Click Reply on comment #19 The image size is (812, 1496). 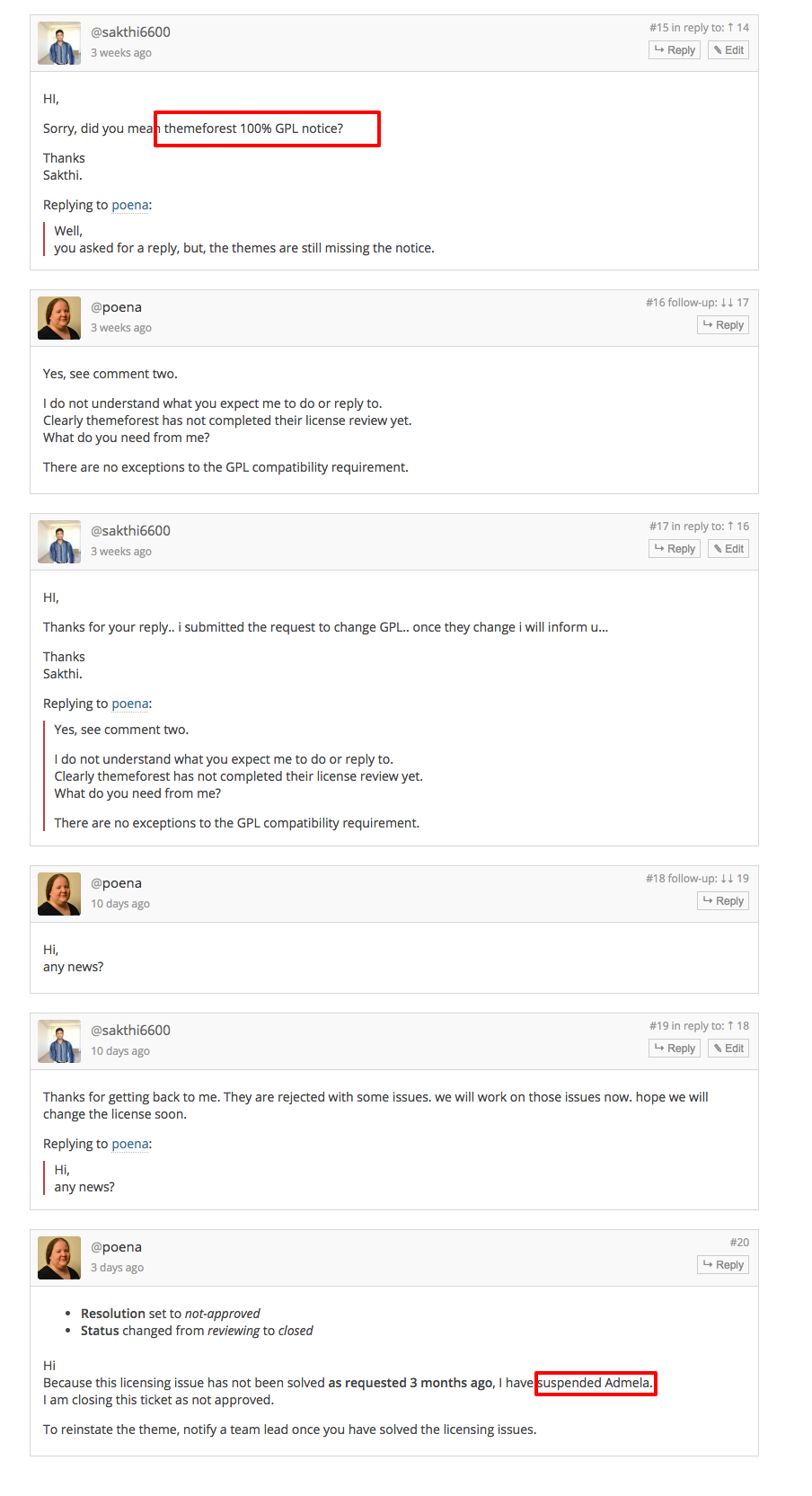point(675,1049)
